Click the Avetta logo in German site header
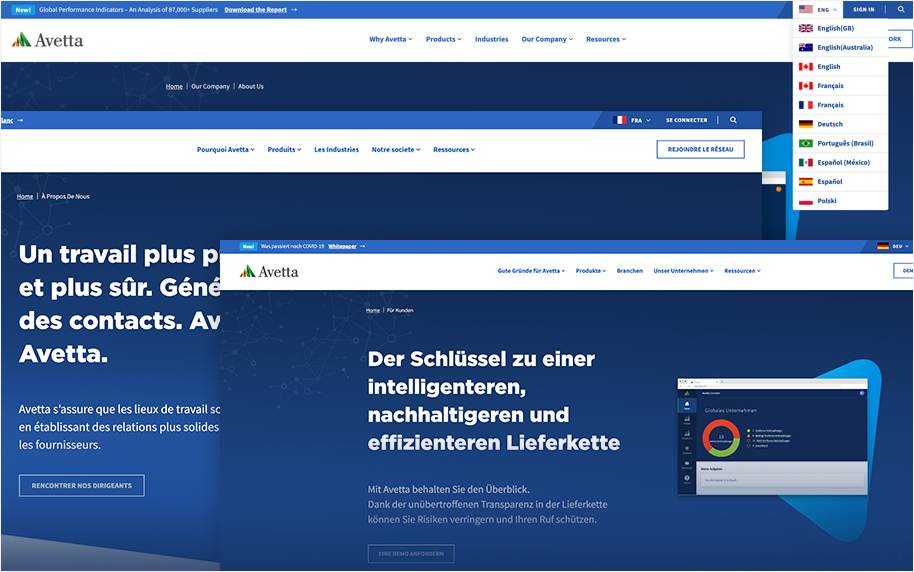The width and height of the screenshot is (914, 572). (x=269, y=272)
